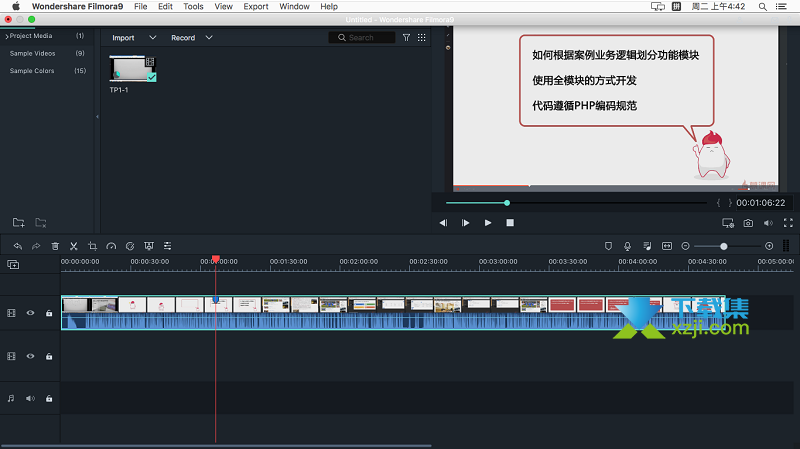Select the TP1-1 media thumbnail

pyautogui.click(x=133, y=69)
